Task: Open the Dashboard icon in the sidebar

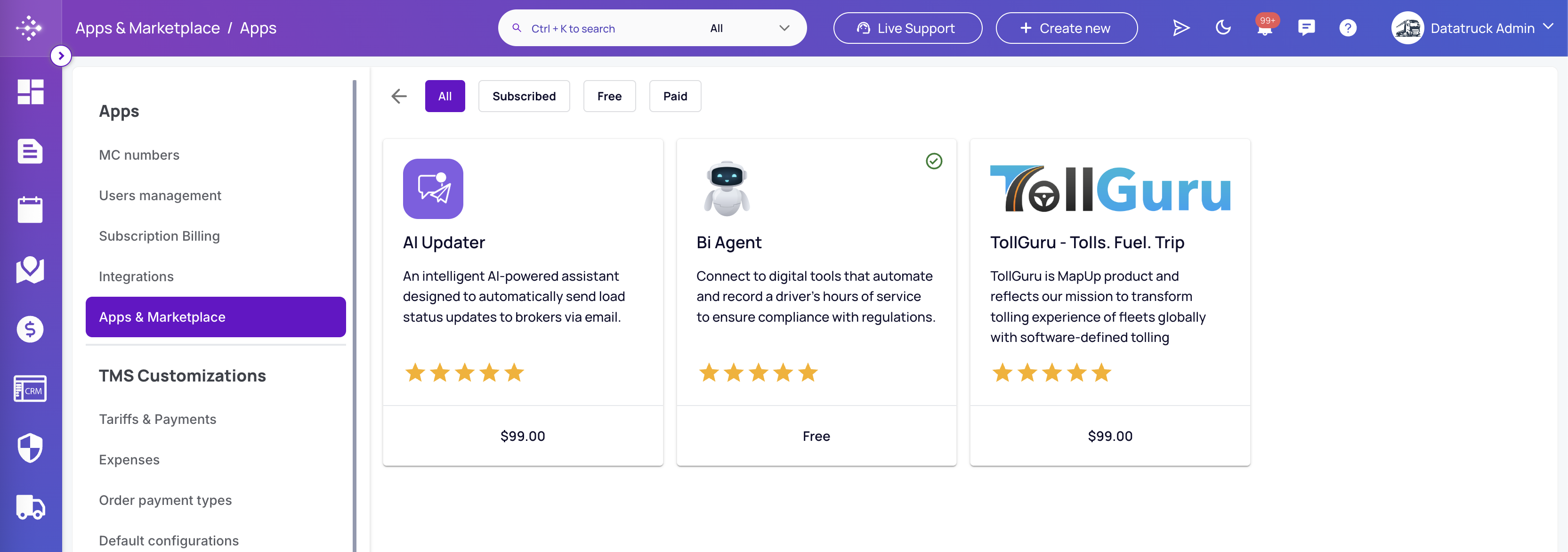Action: pyautogui.click(x=31, y=92)
